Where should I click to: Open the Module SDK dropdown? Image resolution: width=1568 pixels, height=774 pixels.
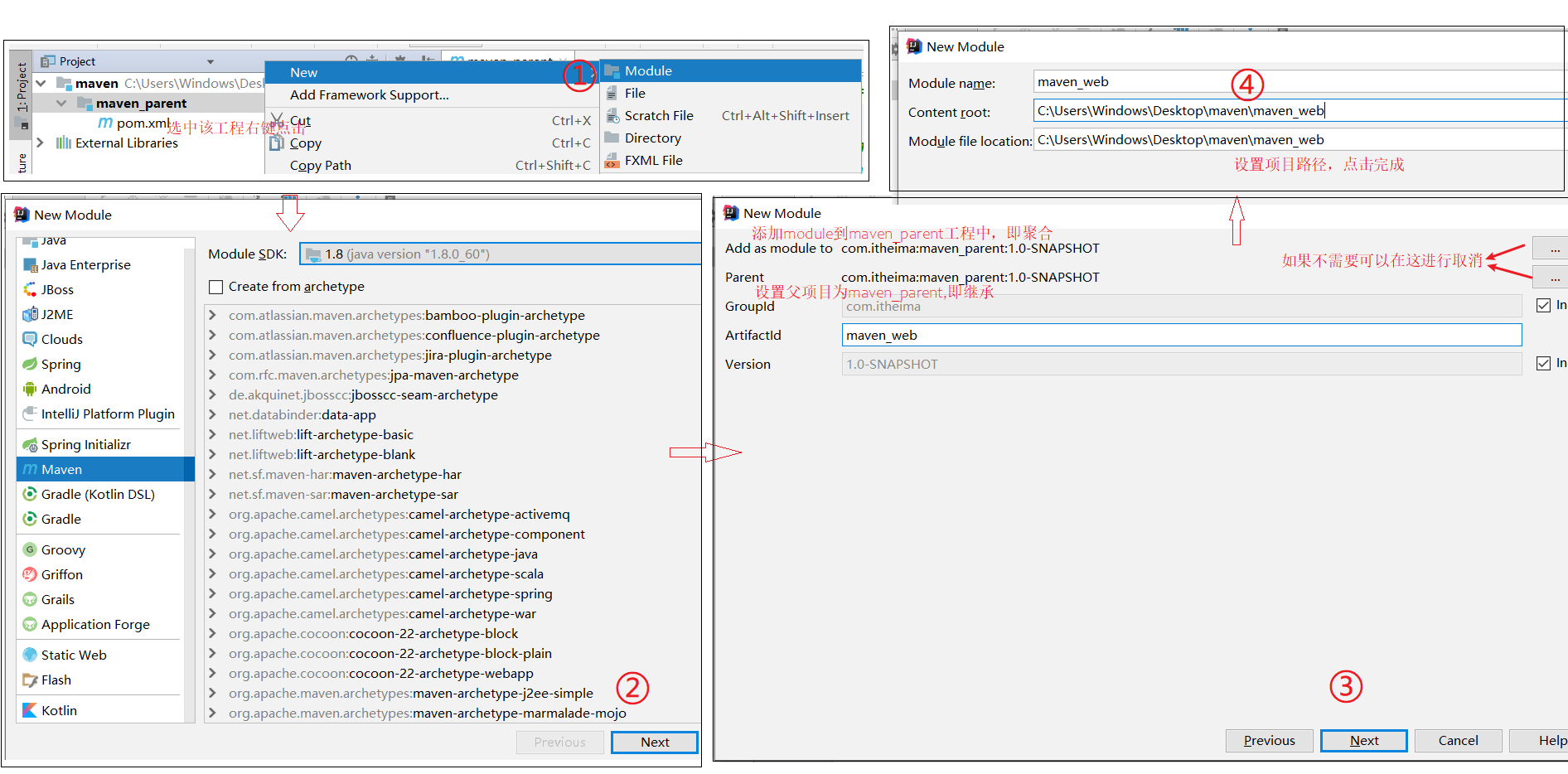tap(500, 254)
